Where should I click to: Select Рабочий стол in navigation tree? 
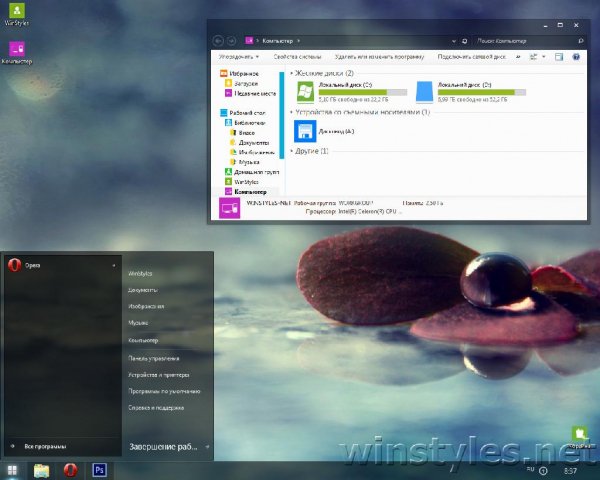243,113
